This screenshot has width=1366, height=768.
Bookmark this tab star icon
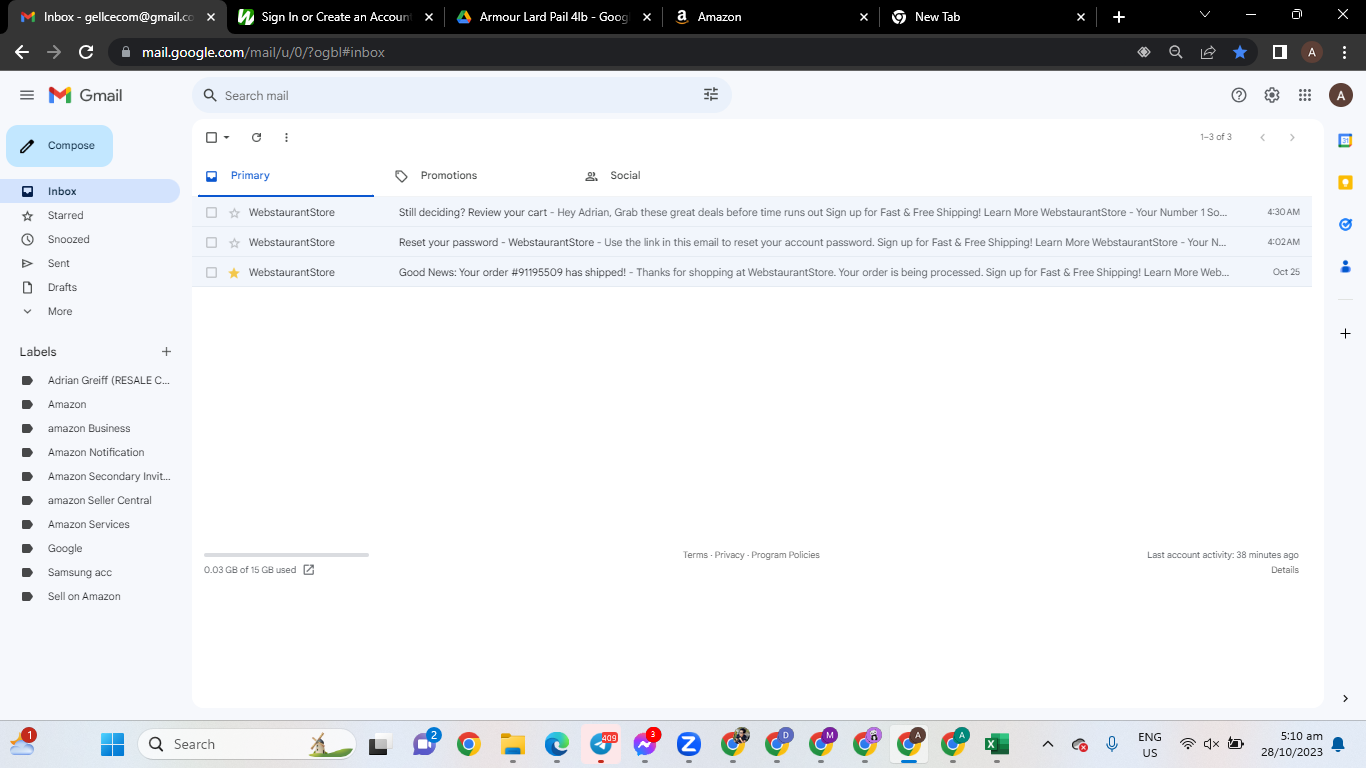click(1240, 52)
